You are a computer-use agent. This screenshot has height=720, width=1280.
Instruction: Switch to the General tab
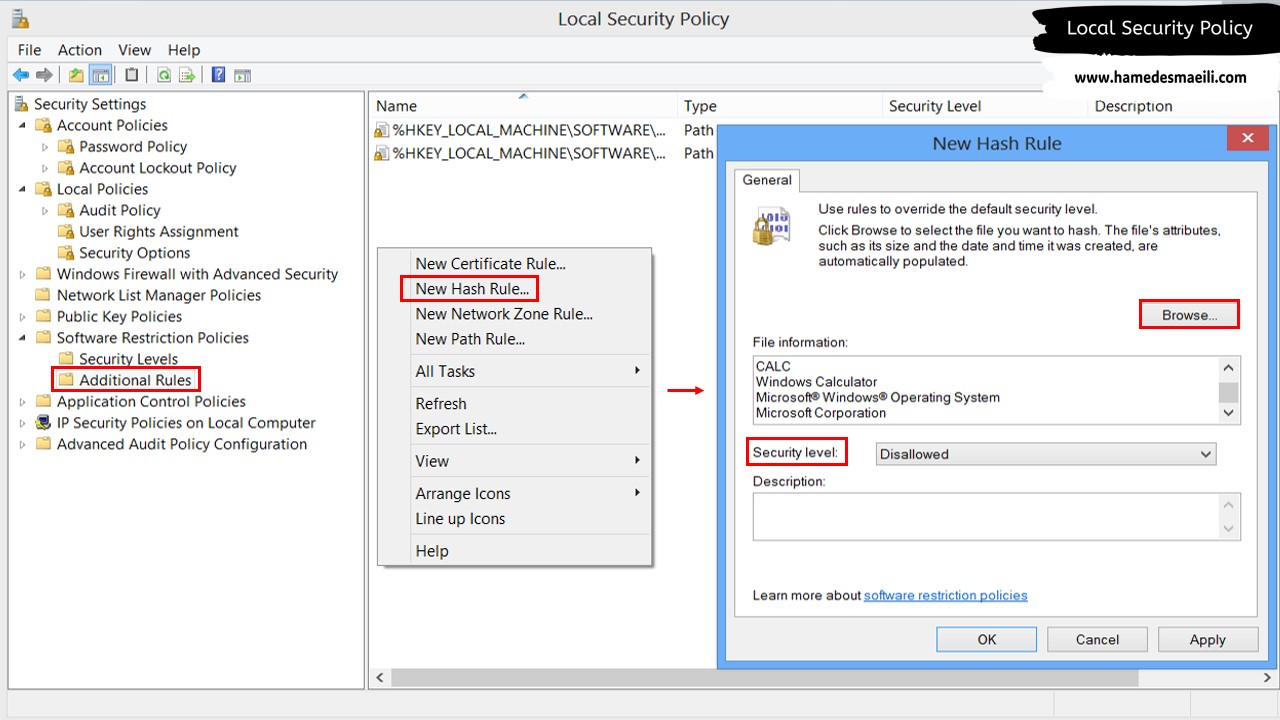(767, 180)
